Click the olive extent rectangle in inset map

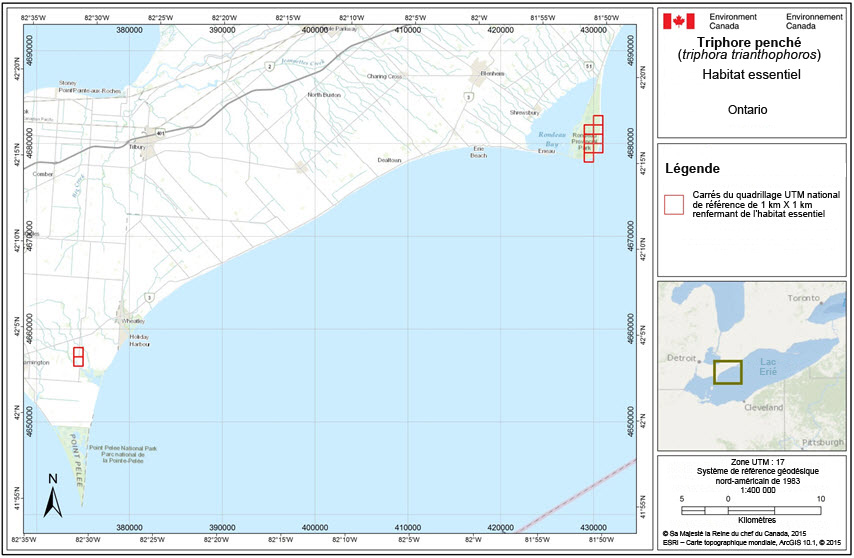(x=727, y=372)
